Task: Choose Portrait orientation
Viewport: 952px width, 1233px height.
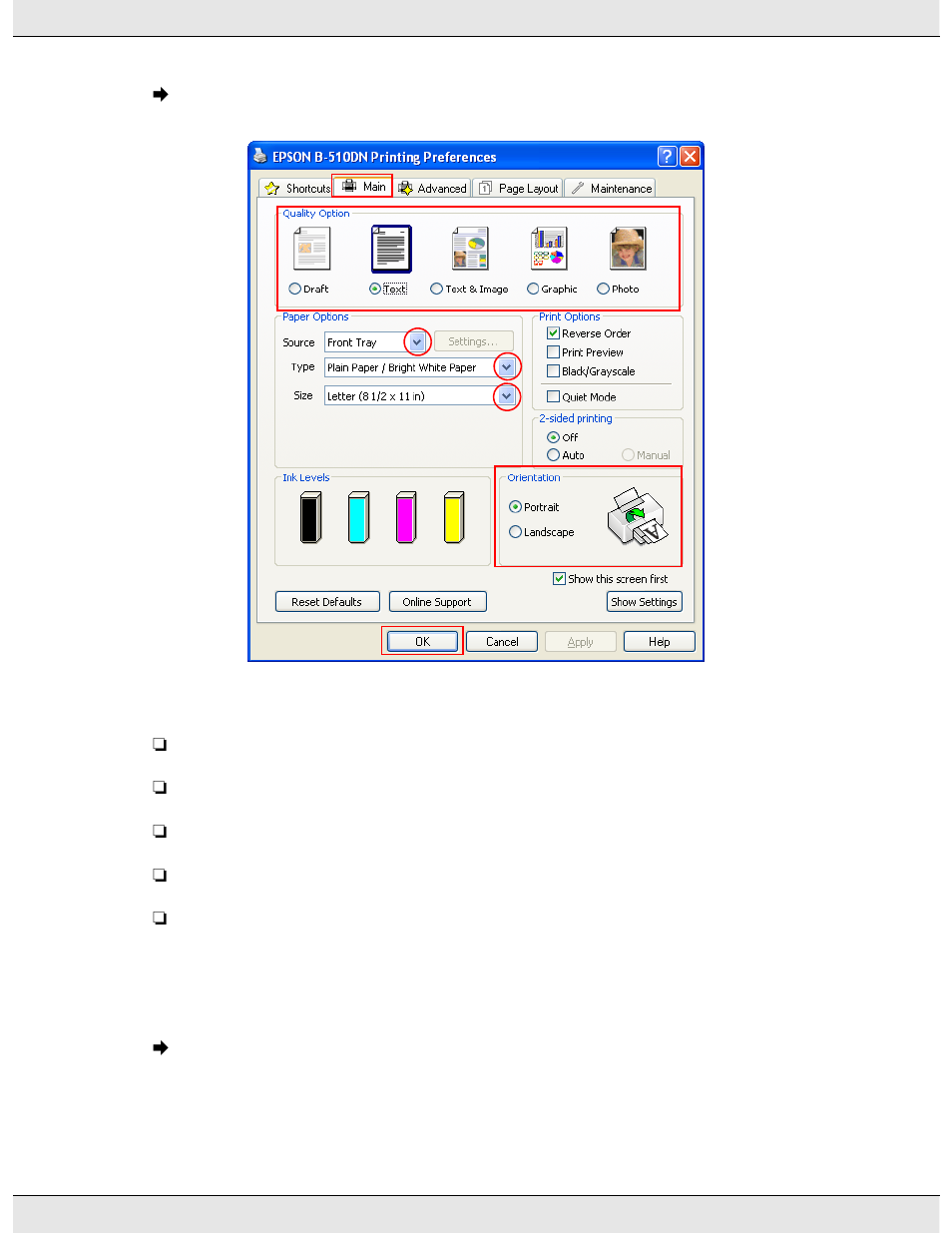Action: [x=515, y=507]
